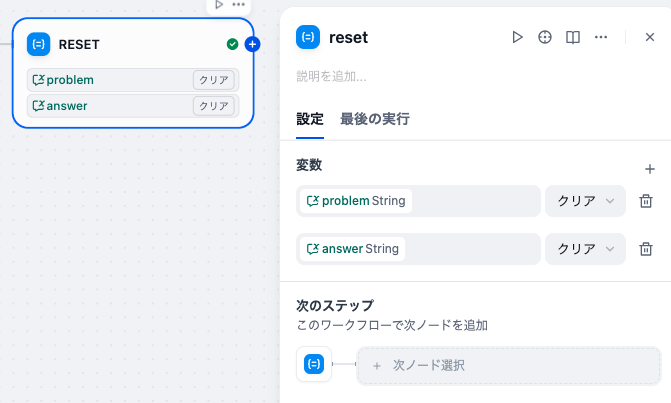The image size is (671, 403).
Task: Switch to the 最後の実行 tab
Action: click(375, 119)
